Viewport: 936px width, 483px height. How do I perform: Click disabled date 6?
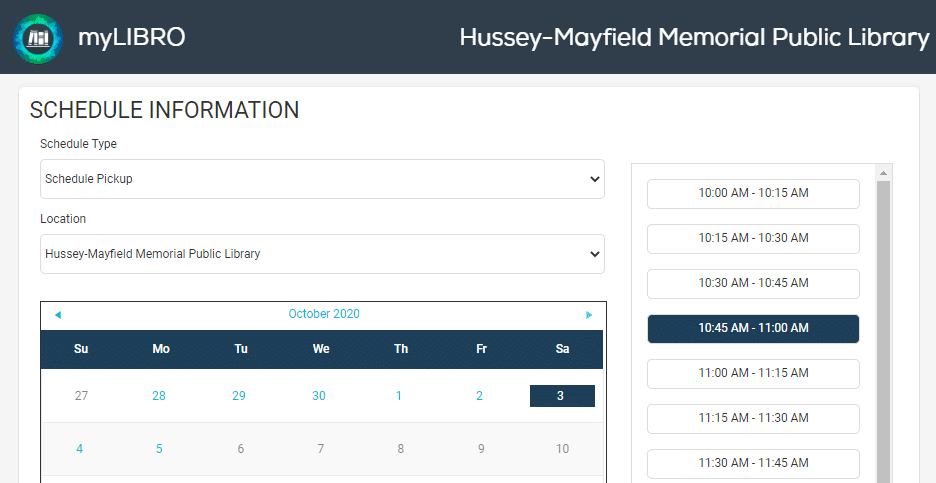pyautogui.click(x=241, y=449)
